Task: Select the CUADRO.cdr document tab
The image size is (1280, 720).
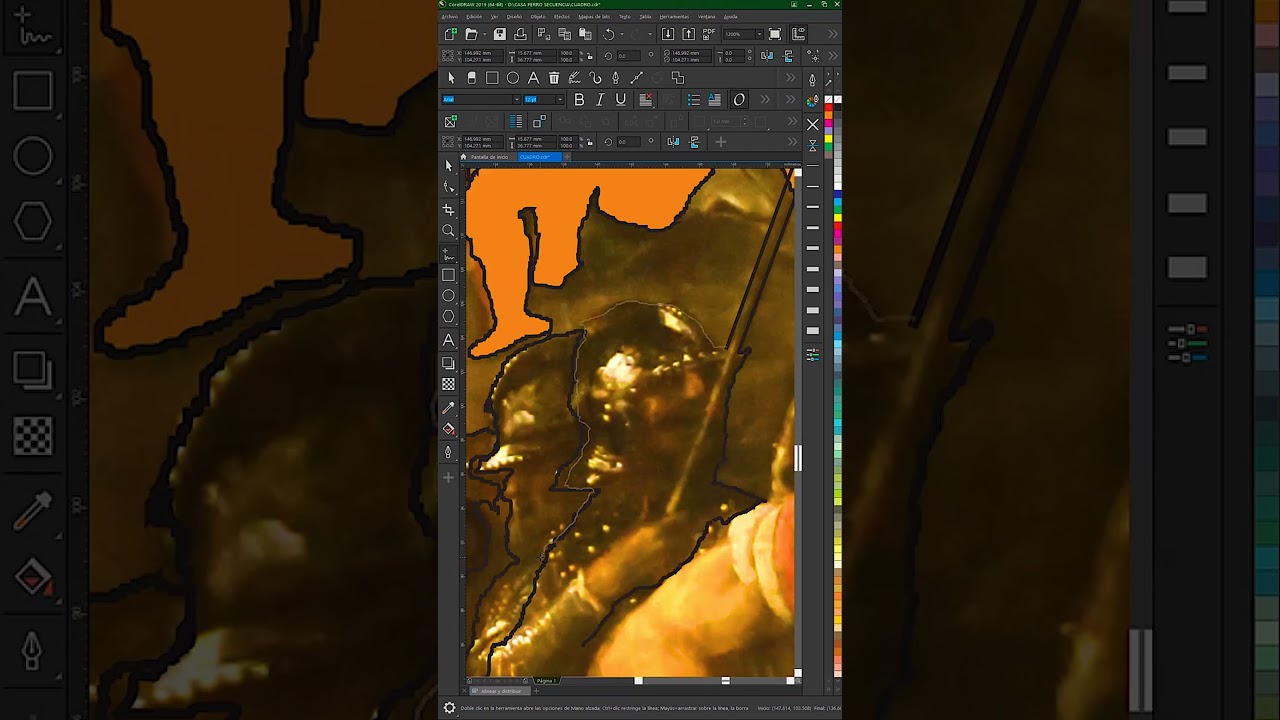Action: click(x=540, y=157)
